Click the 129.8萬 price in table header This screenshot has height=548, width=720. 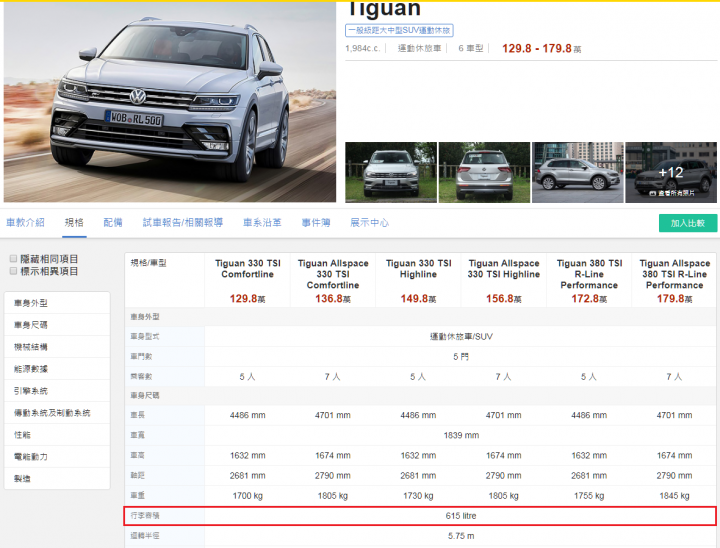coord(248,299)
